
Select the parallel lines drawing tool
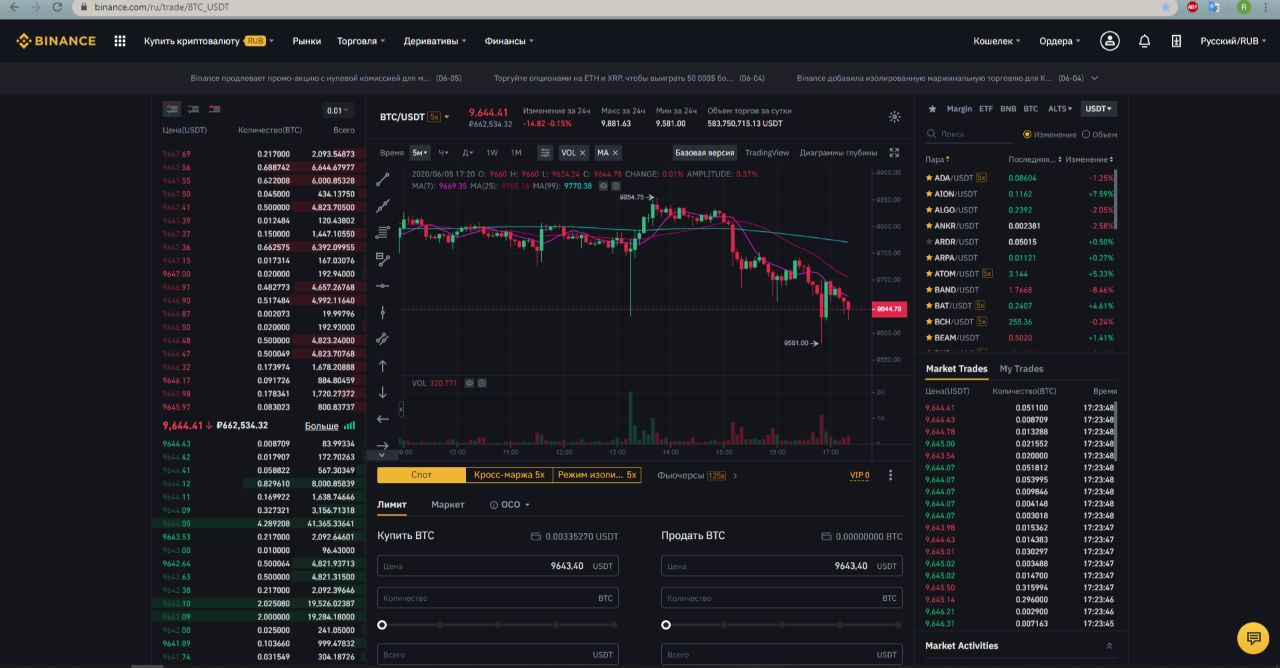point(382,233)
